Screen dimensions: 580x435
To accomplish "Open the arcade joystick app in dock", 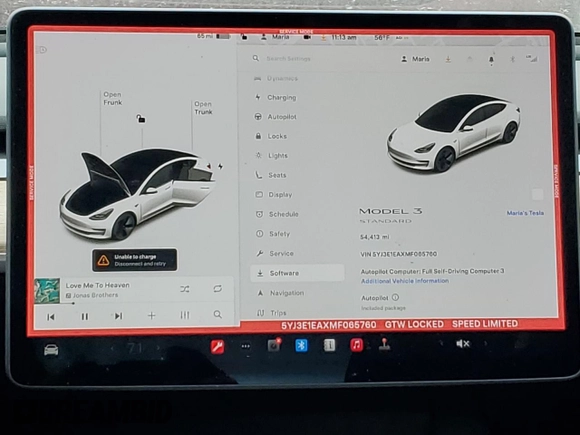I will click(x=385, y=344).
